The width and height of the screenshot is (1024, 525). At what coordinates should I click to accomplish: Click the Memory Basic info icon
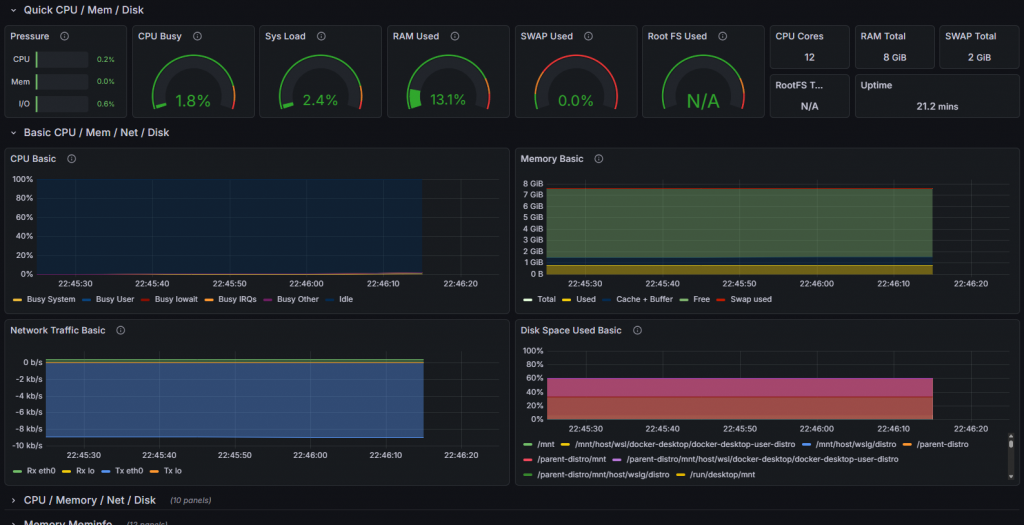[x=599, y=158]
